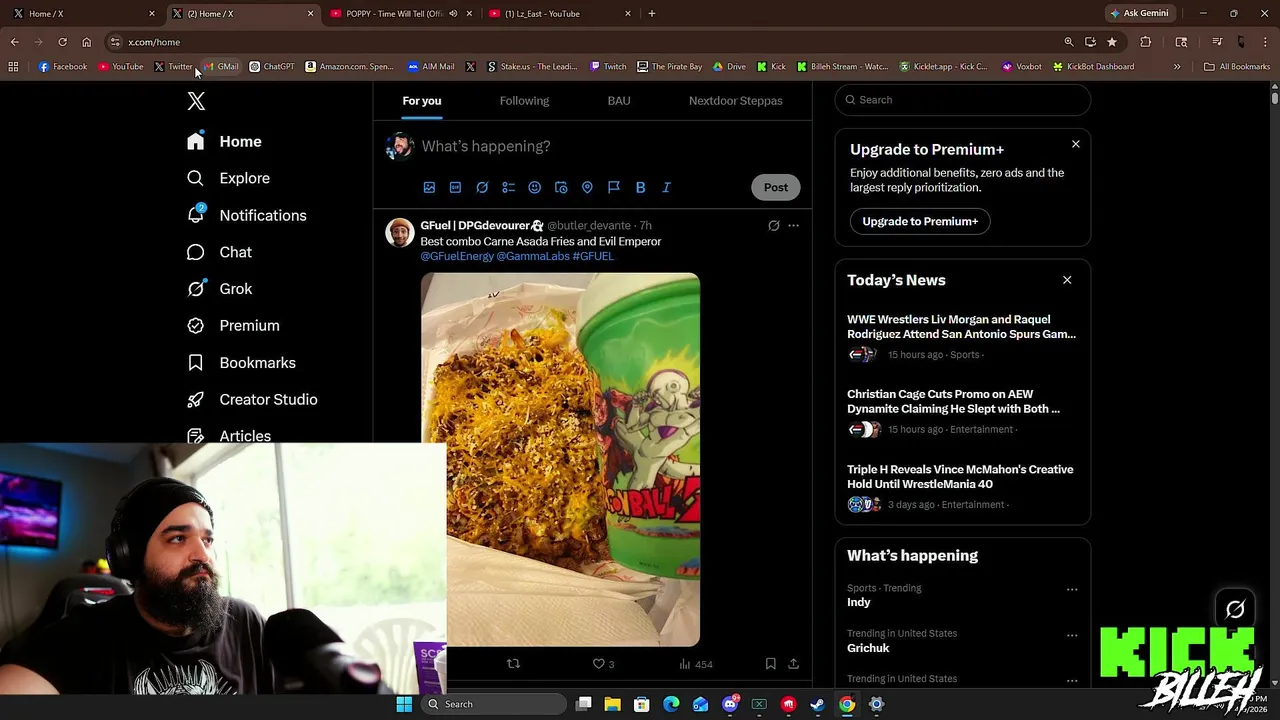Add a GIF to the post
1280x720 pixels.
coord(455,187)
